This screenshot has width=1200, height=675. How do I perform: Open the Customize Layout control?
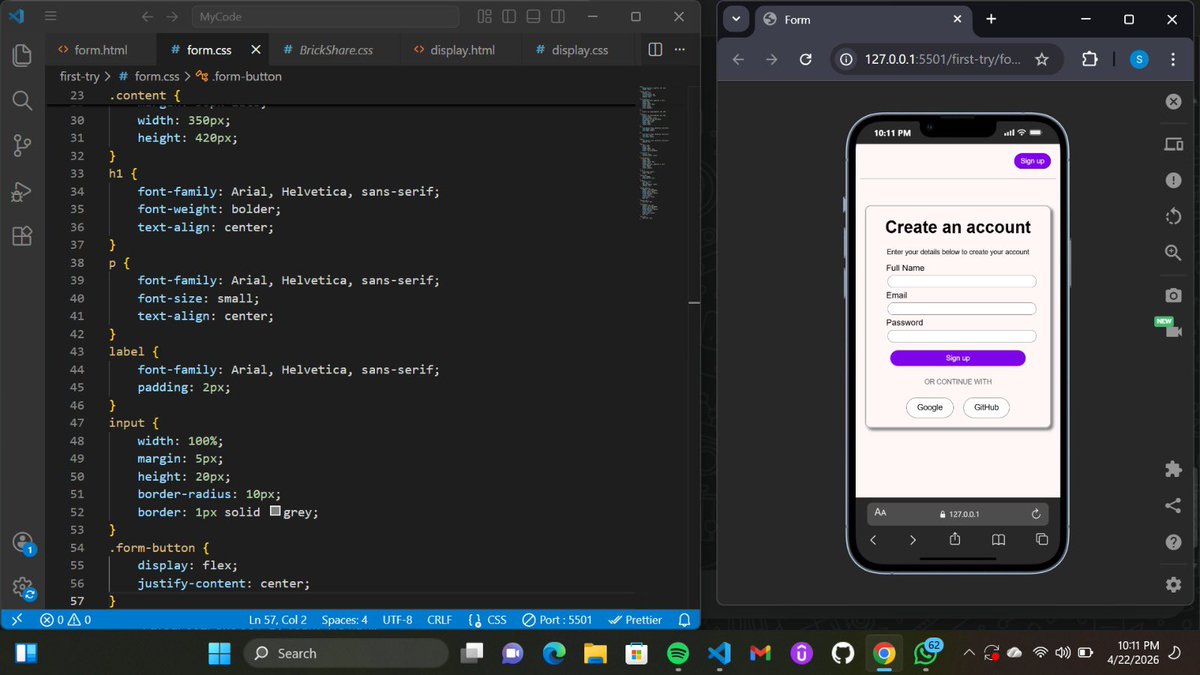(x=485, y=17)
